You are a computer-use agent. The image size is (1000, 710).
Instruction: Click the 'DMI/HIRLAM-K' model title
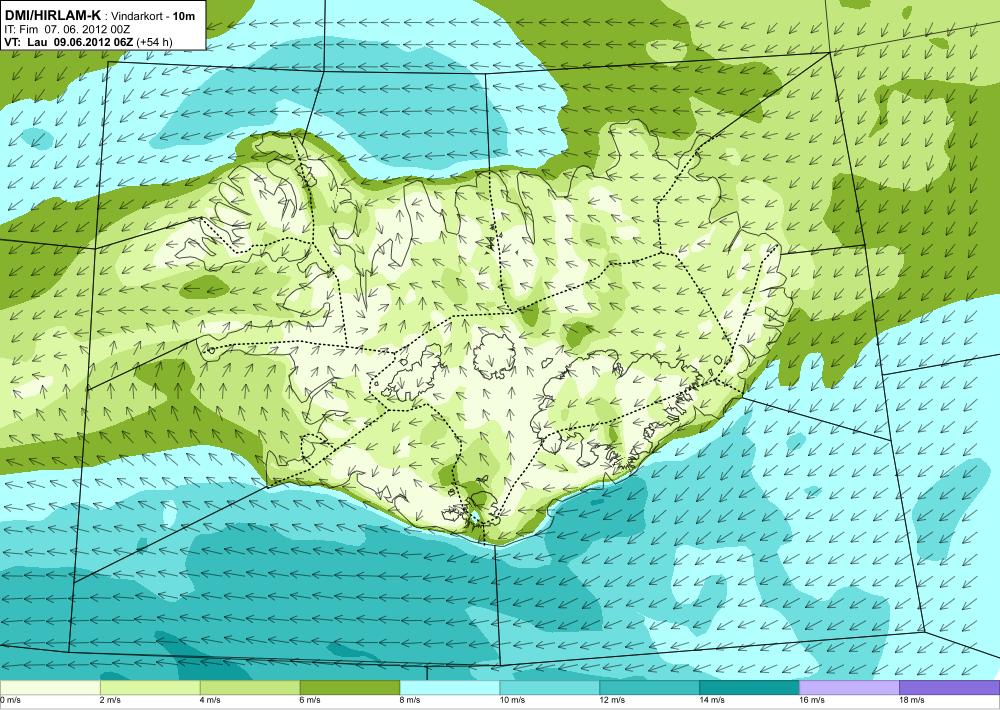(53, 15)
